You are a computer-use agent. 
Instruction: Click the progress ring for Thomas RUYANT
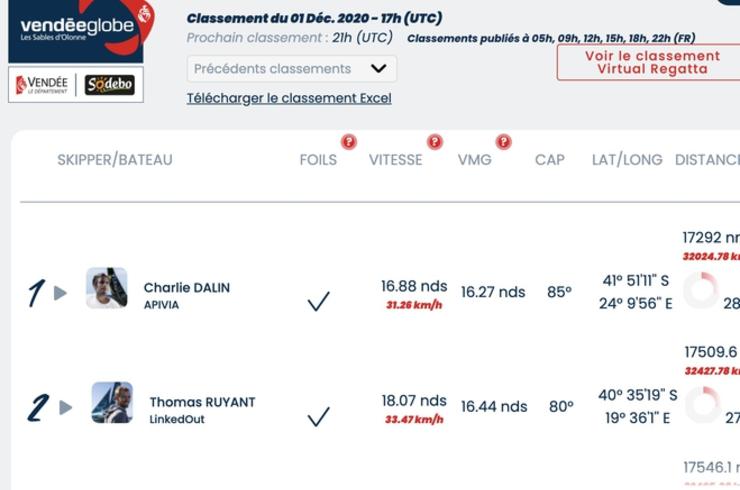703,405
